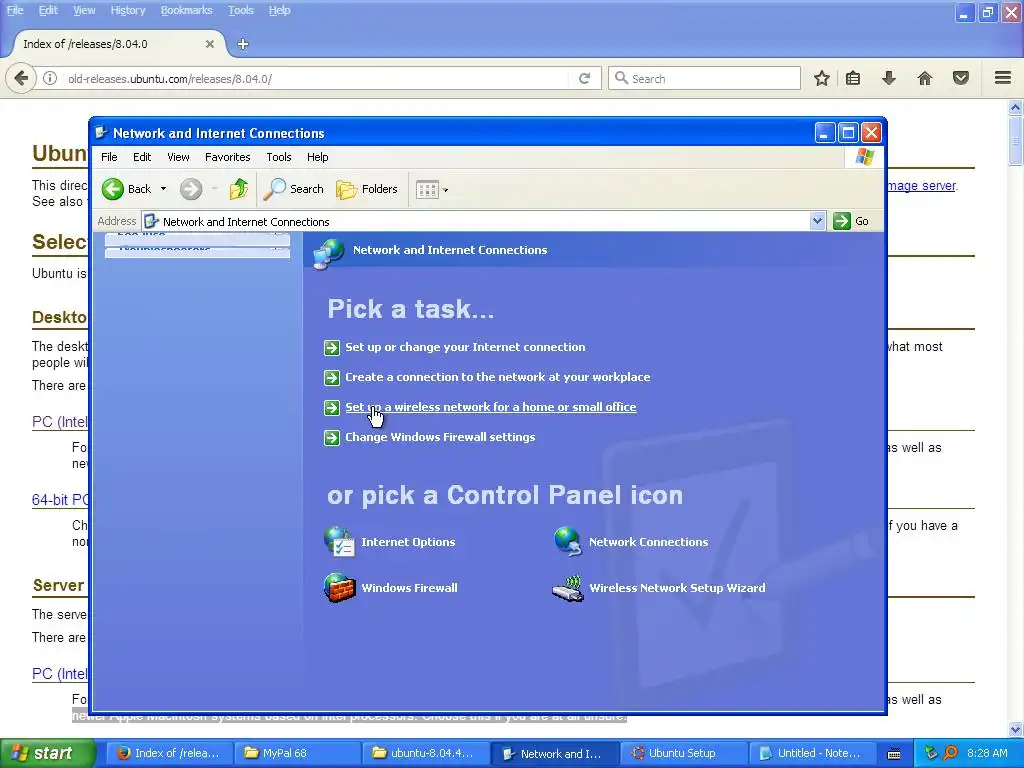The width and height of the screenshot is (1024, 768).
Task: Click the site information icon in URL bar
Action: [x=50, y=79]
